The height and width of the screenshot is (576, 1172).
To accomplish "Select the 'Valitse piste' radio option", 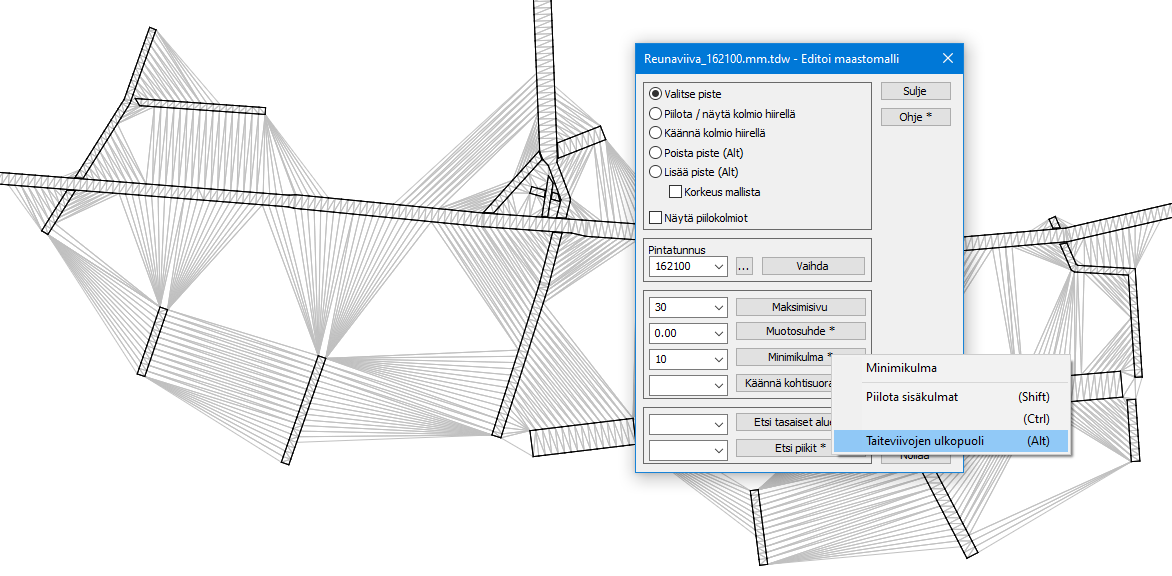I will (x=656, y=94).
